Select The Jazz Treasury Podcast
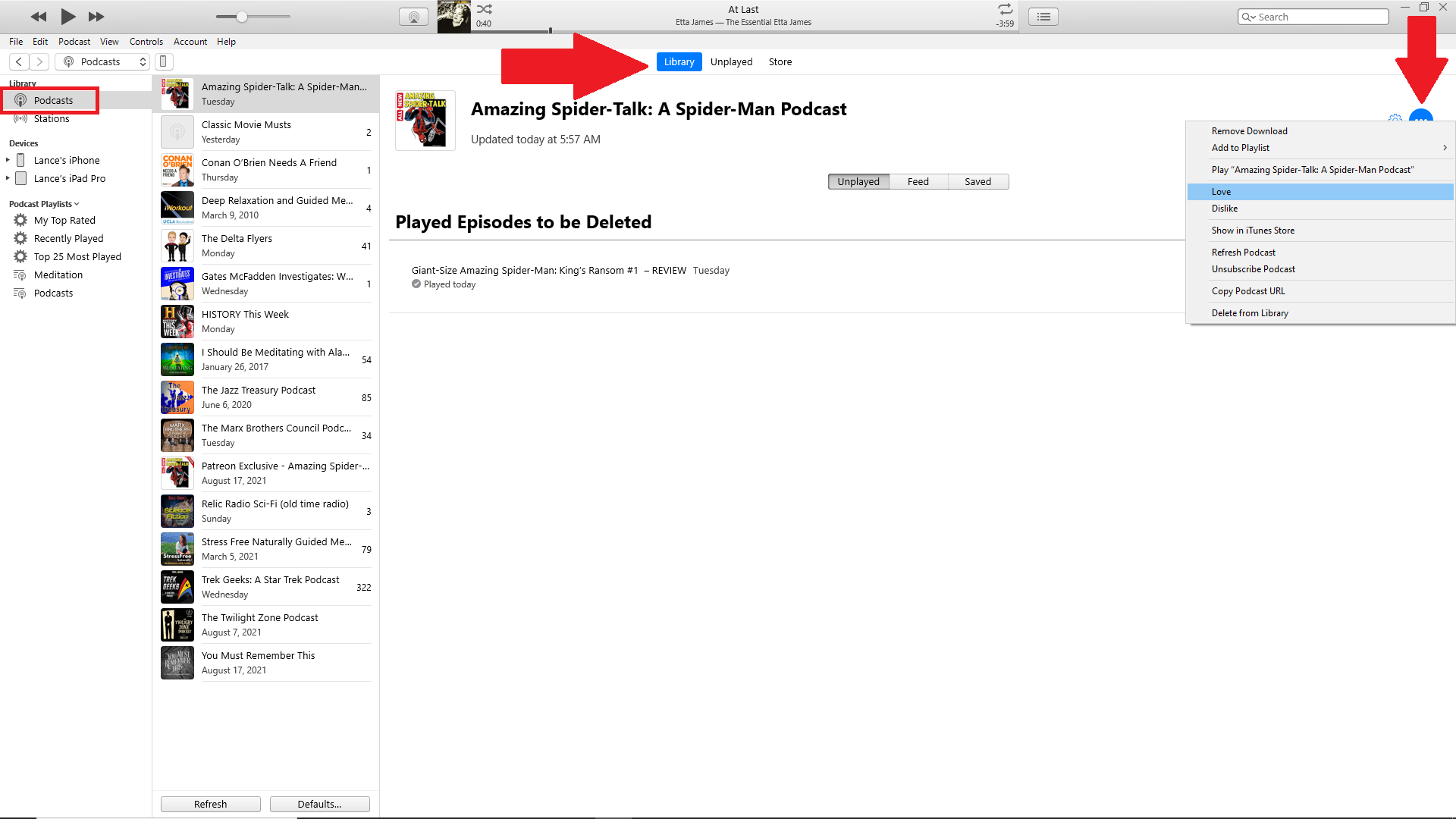1456x819 pixels. [x=265, y=397]
